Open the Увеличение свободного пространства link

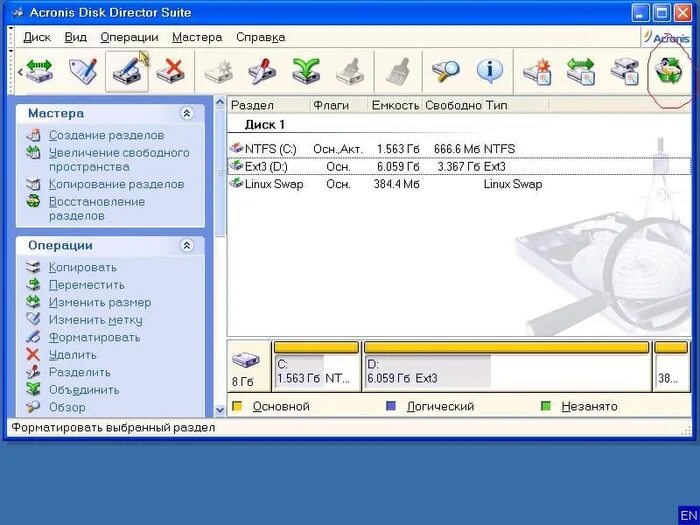(119, 159)
